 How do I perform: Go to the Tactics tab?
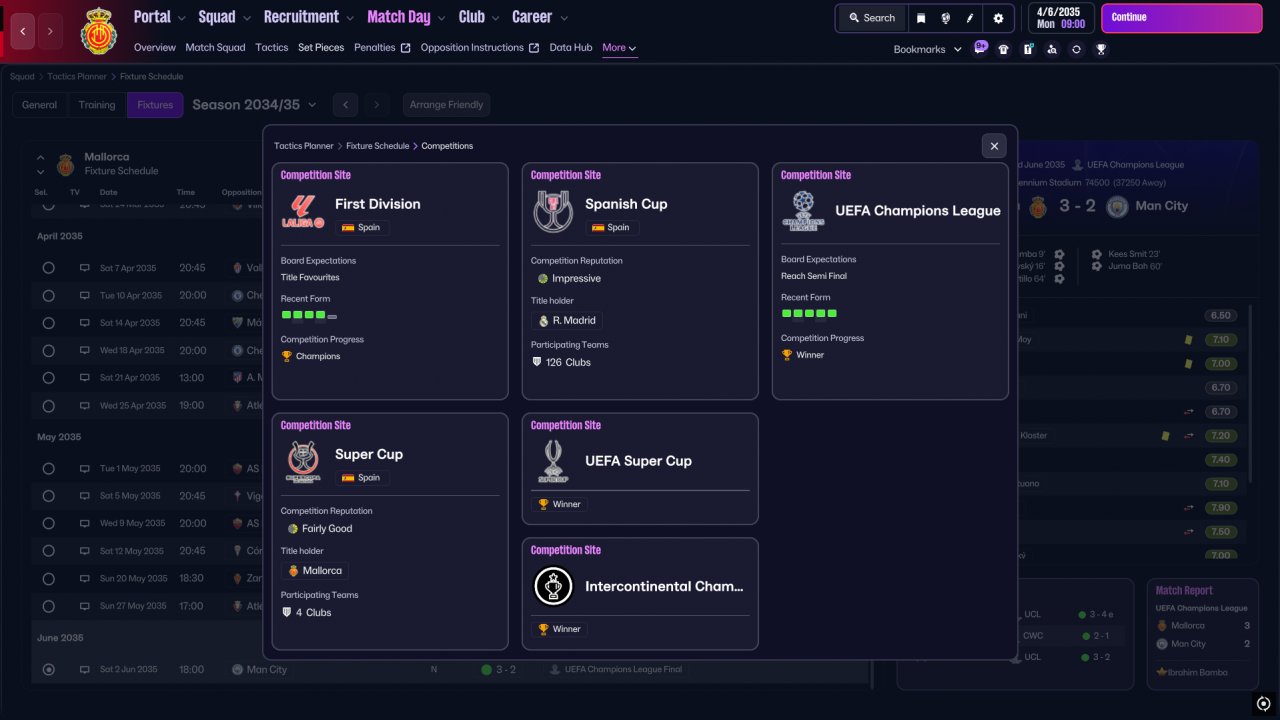point(272,48)
